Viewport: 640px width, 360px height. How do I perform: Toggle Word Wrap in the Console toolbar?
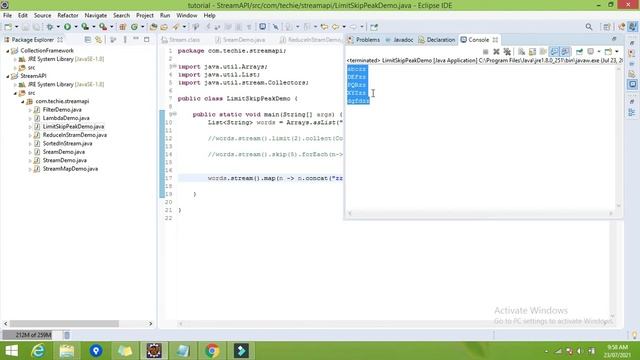click(x=543, y=52)
